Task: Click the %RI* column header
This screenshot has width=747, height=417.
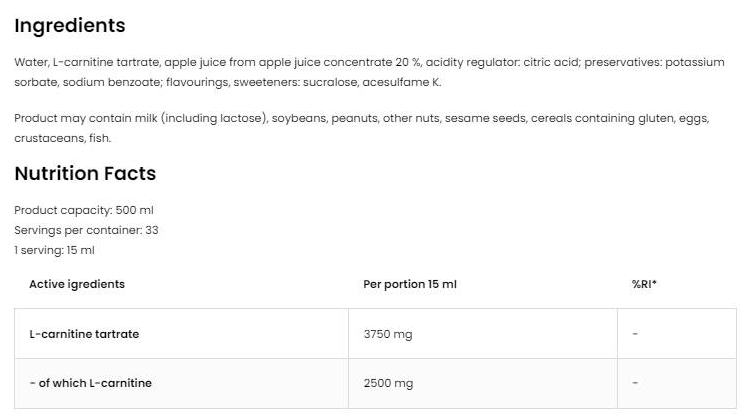Action: pos(644,284)
